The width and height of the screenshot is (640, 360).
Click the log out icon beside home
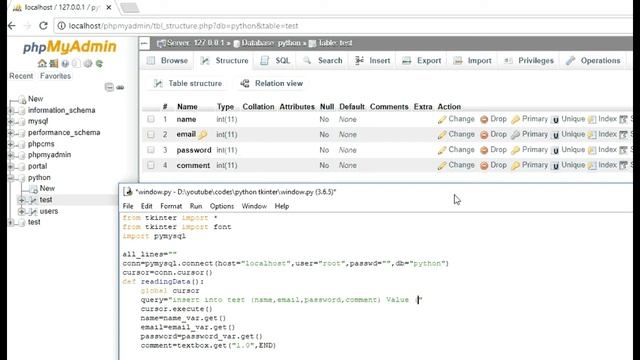(x=53, y=64)
